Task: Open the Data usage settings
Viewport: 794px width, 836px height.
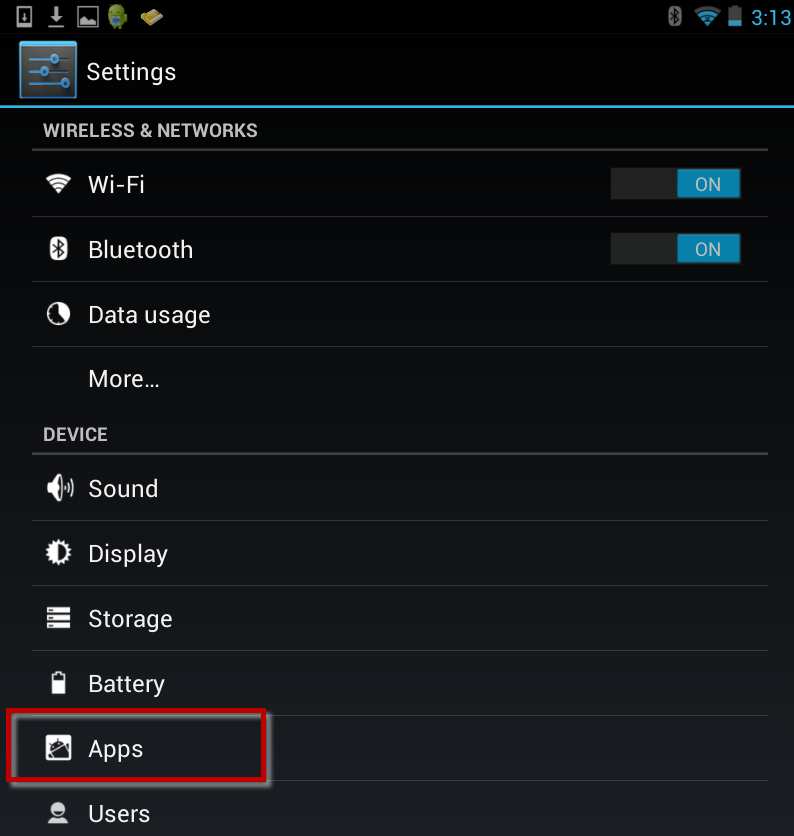Action: coord(149,315)
